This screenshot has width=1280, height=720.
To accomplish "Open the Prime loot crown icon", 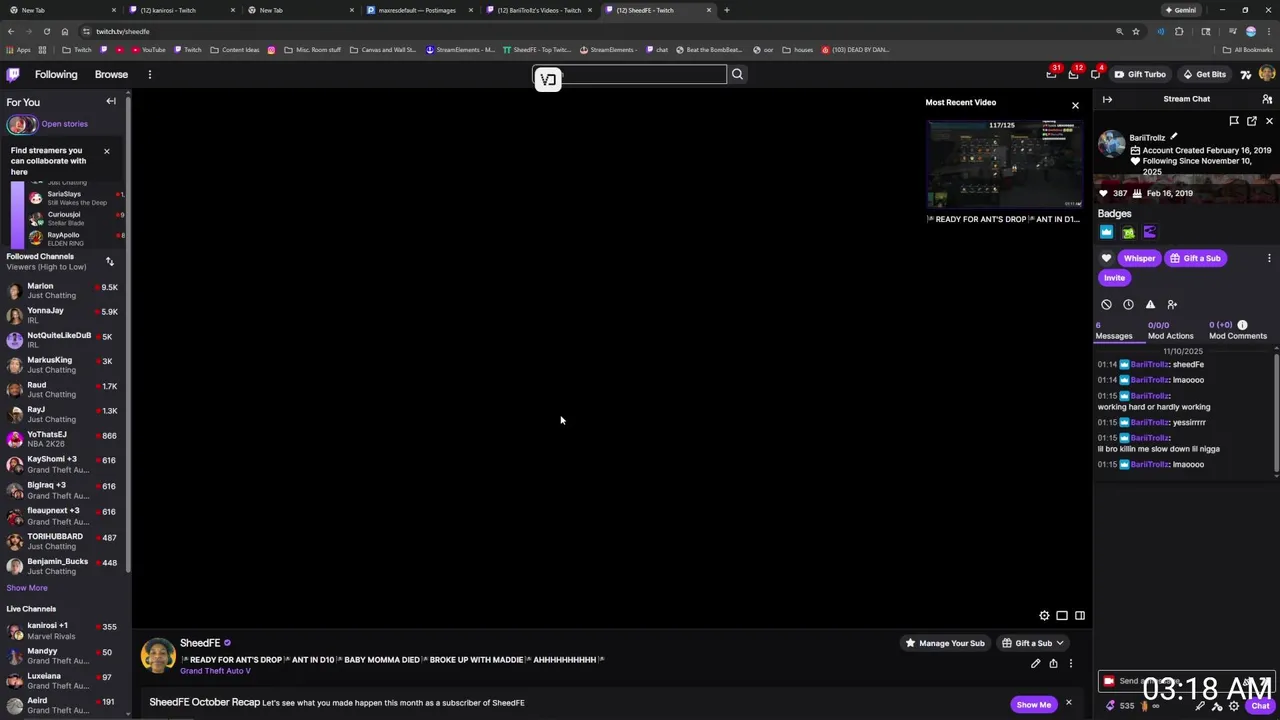I will click(x=1051, y=74).
